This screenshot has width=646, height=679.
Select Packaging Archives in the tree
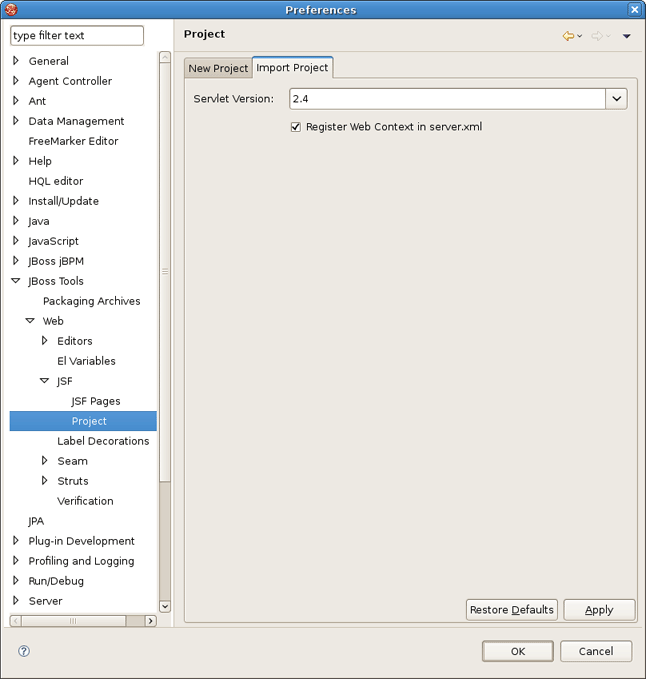(x=92, y=301)
